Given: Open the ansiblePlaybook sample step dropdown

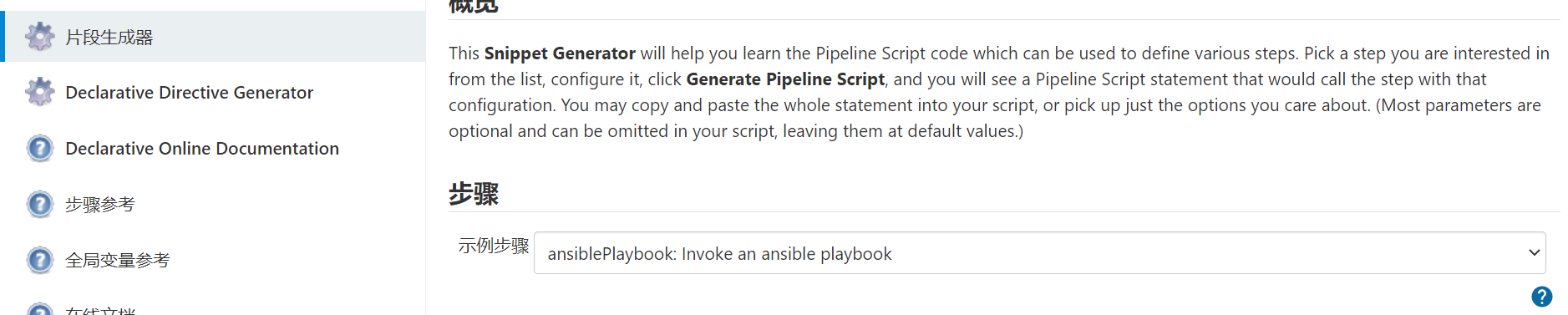Looking at the screenshot, I should pos(1039,253).
